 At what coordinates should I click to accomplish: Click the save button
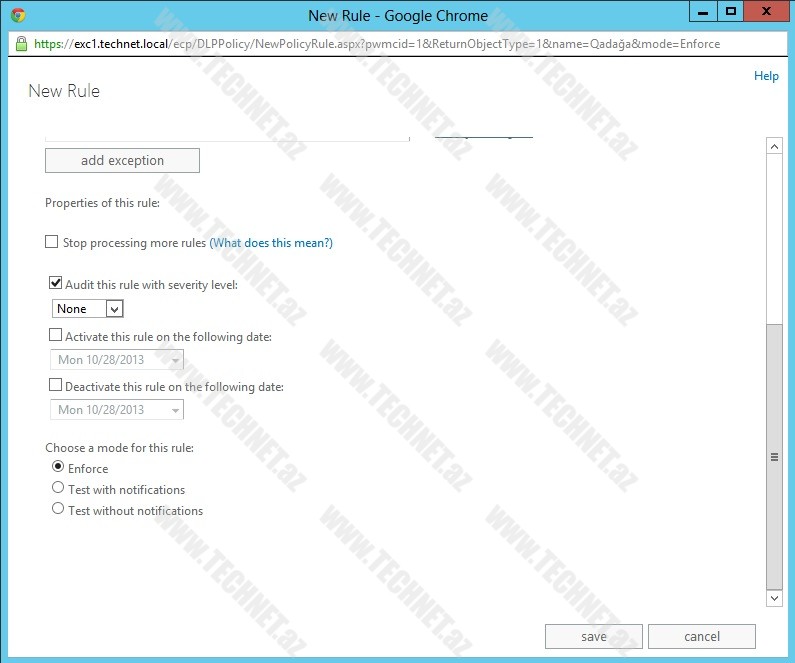593,636
